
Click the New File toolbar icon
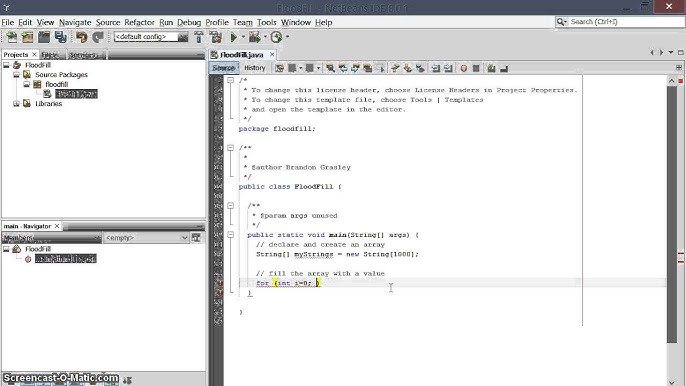pos(12,37)
